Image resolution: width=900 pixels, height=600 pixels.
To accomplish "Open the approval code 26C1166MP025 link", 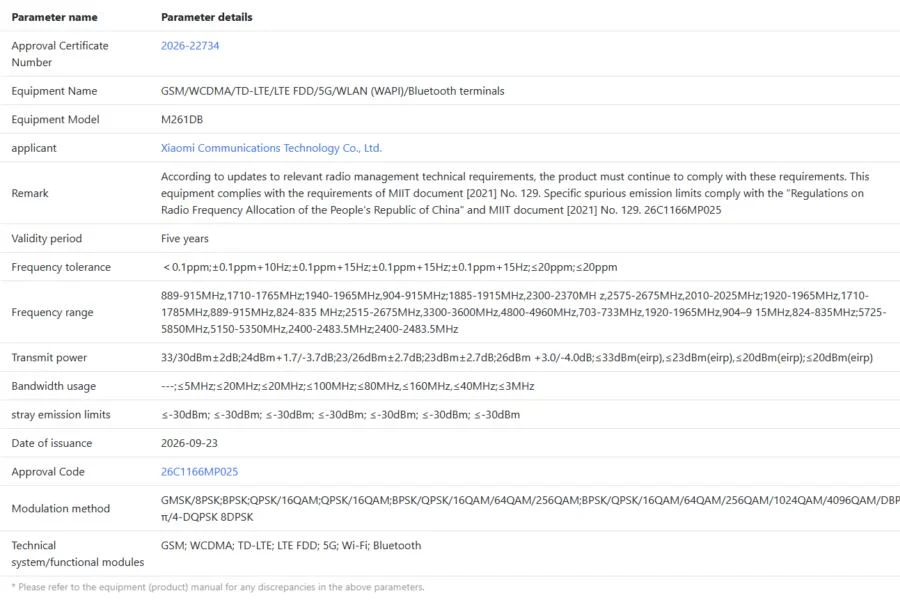I will click(x=199, y=472).
